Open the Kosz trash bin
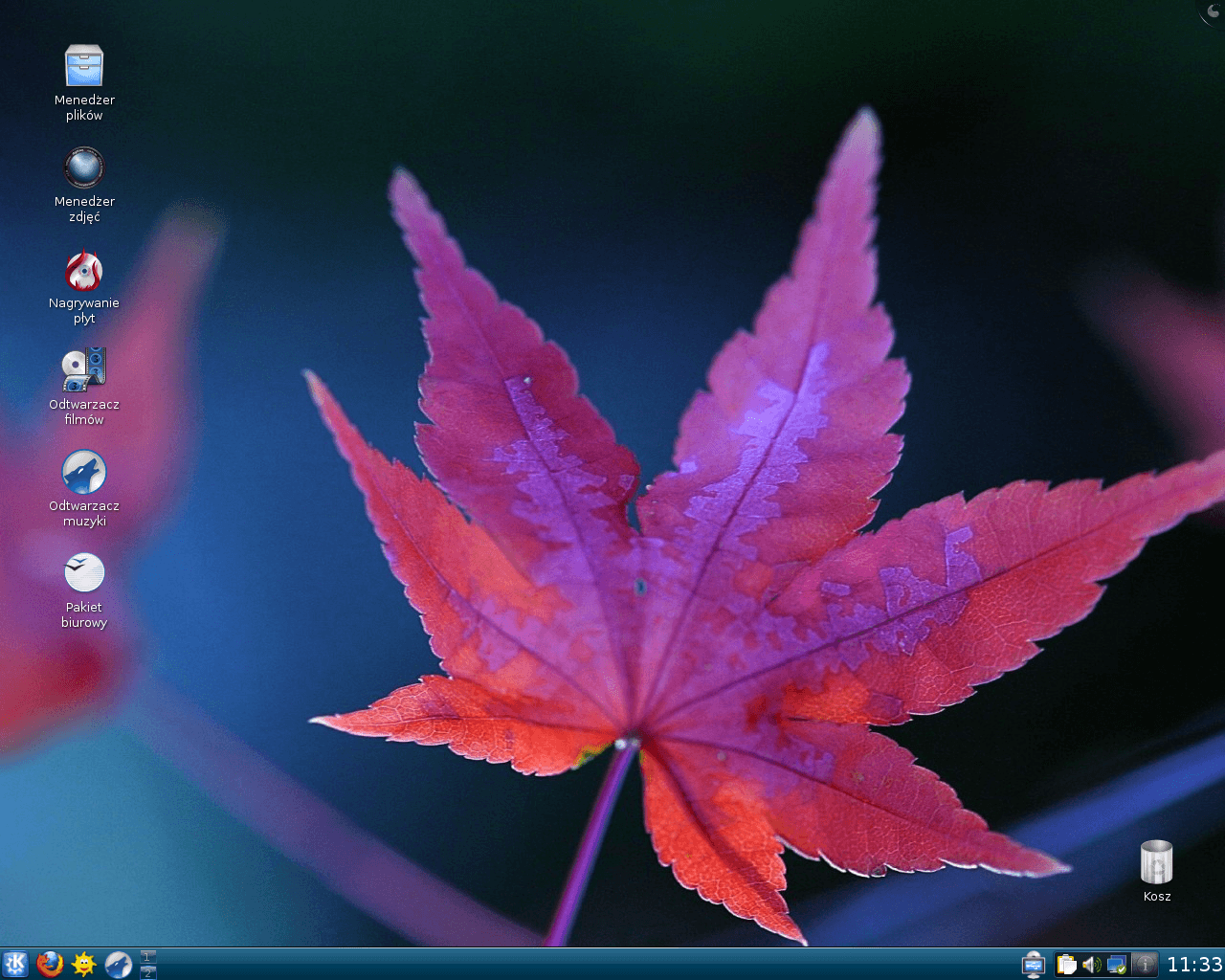This screenshot has width=1225, height=980. click(x=1156, y=862)
